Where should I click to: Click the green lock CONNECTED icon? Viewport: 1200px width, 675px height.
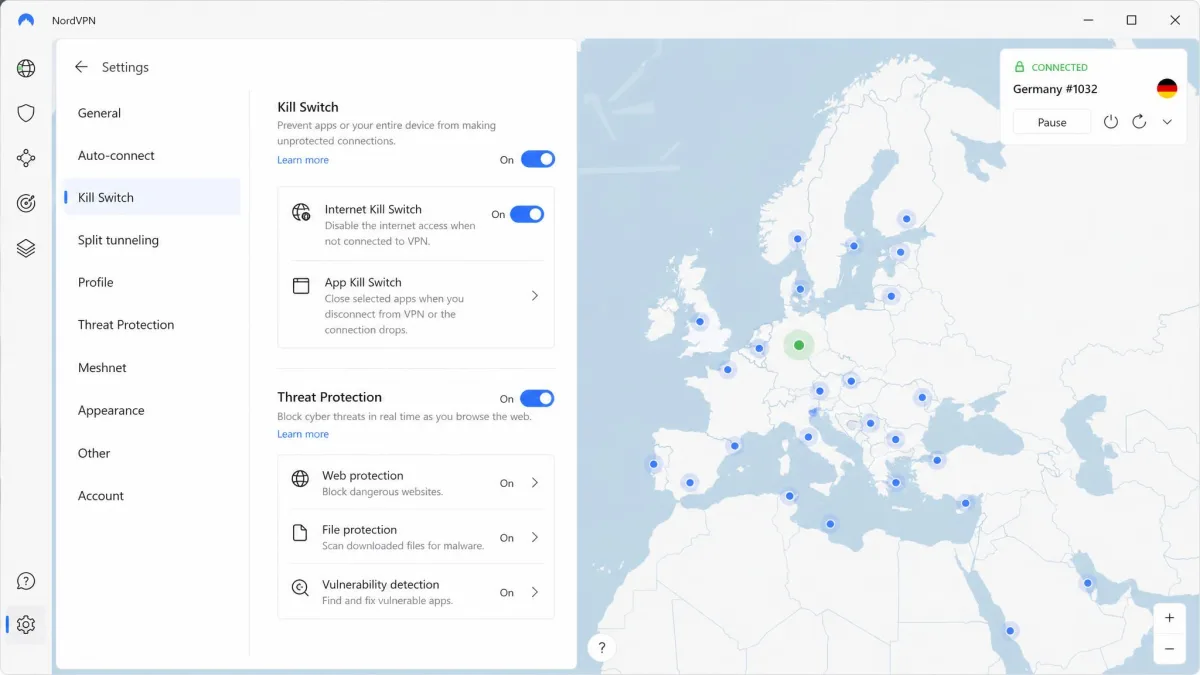[1019, 67]
